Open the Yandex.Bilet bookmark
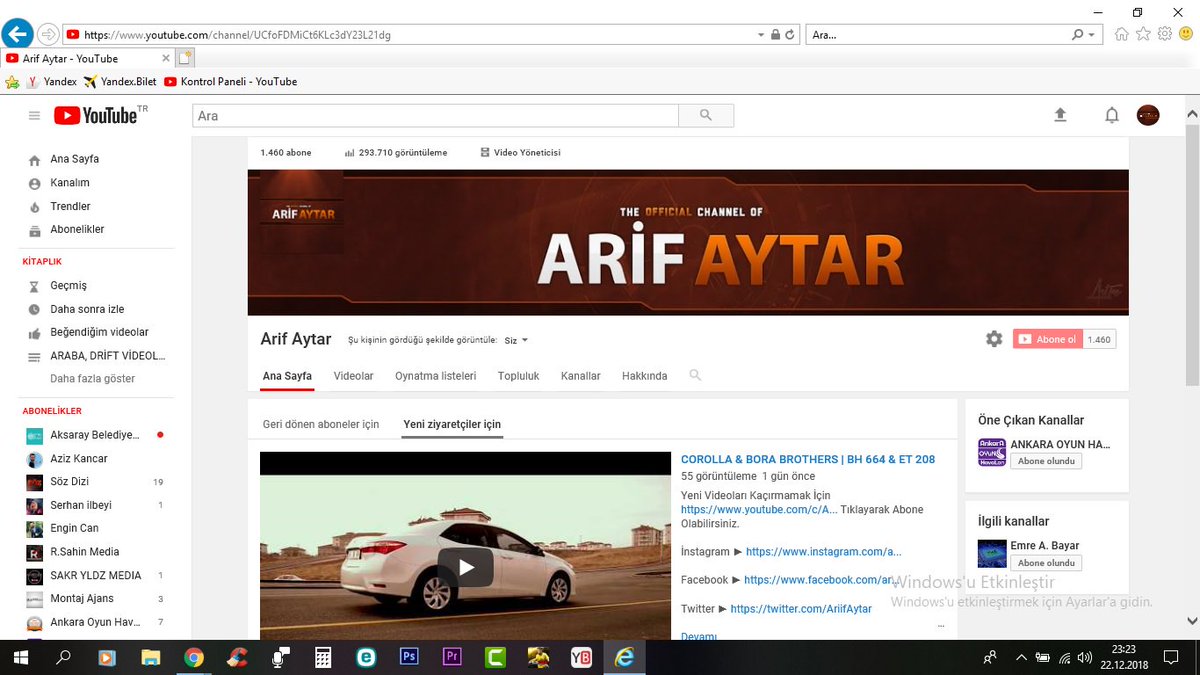The image size is (1200, 675). coord(121,81)
